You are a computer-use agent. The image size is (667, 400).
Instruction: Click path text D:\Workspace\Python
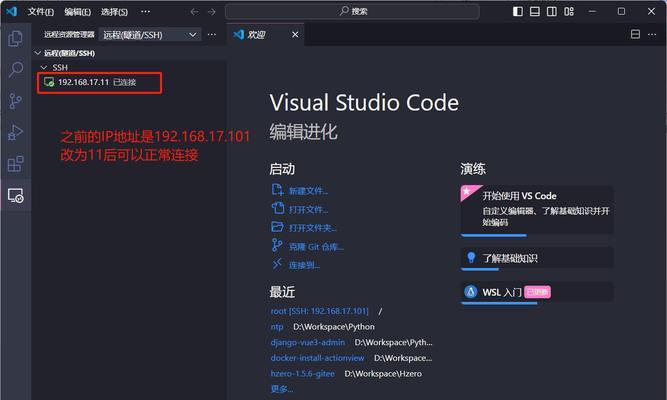(334, 327)
